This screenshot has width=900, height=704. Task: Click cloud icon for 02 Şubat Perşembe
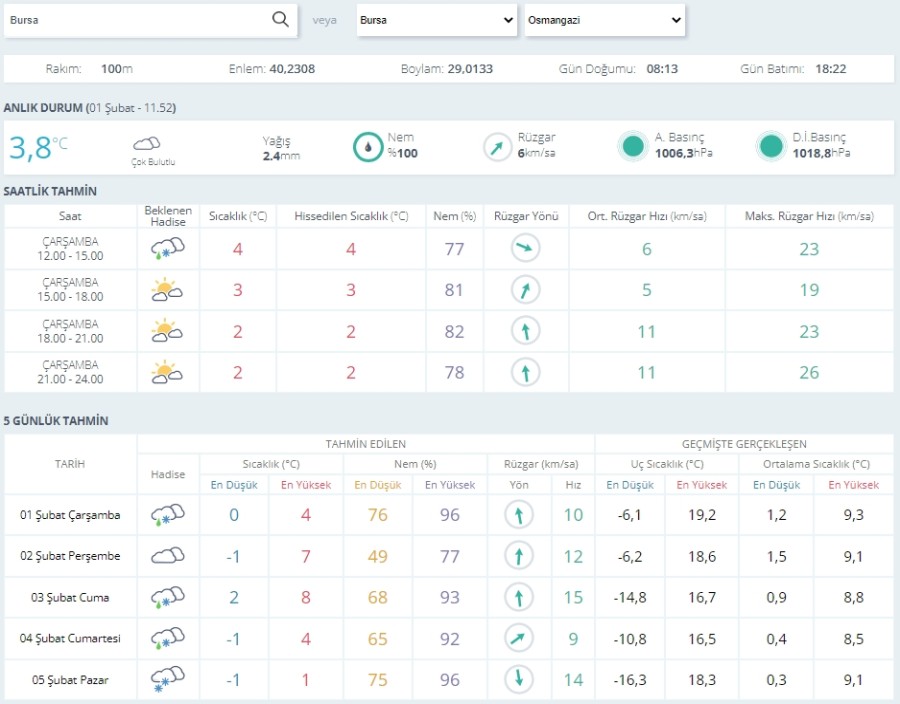167,556
